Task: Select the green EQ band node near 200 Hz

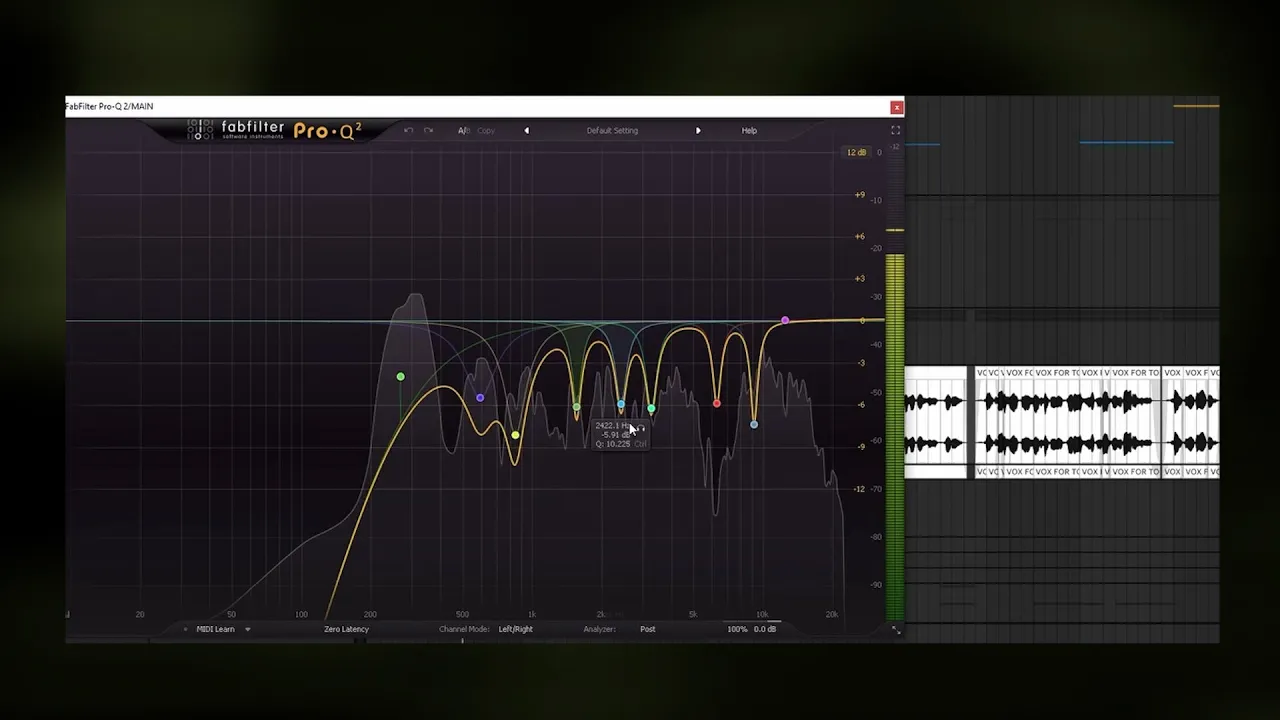Action: [401, 377]
